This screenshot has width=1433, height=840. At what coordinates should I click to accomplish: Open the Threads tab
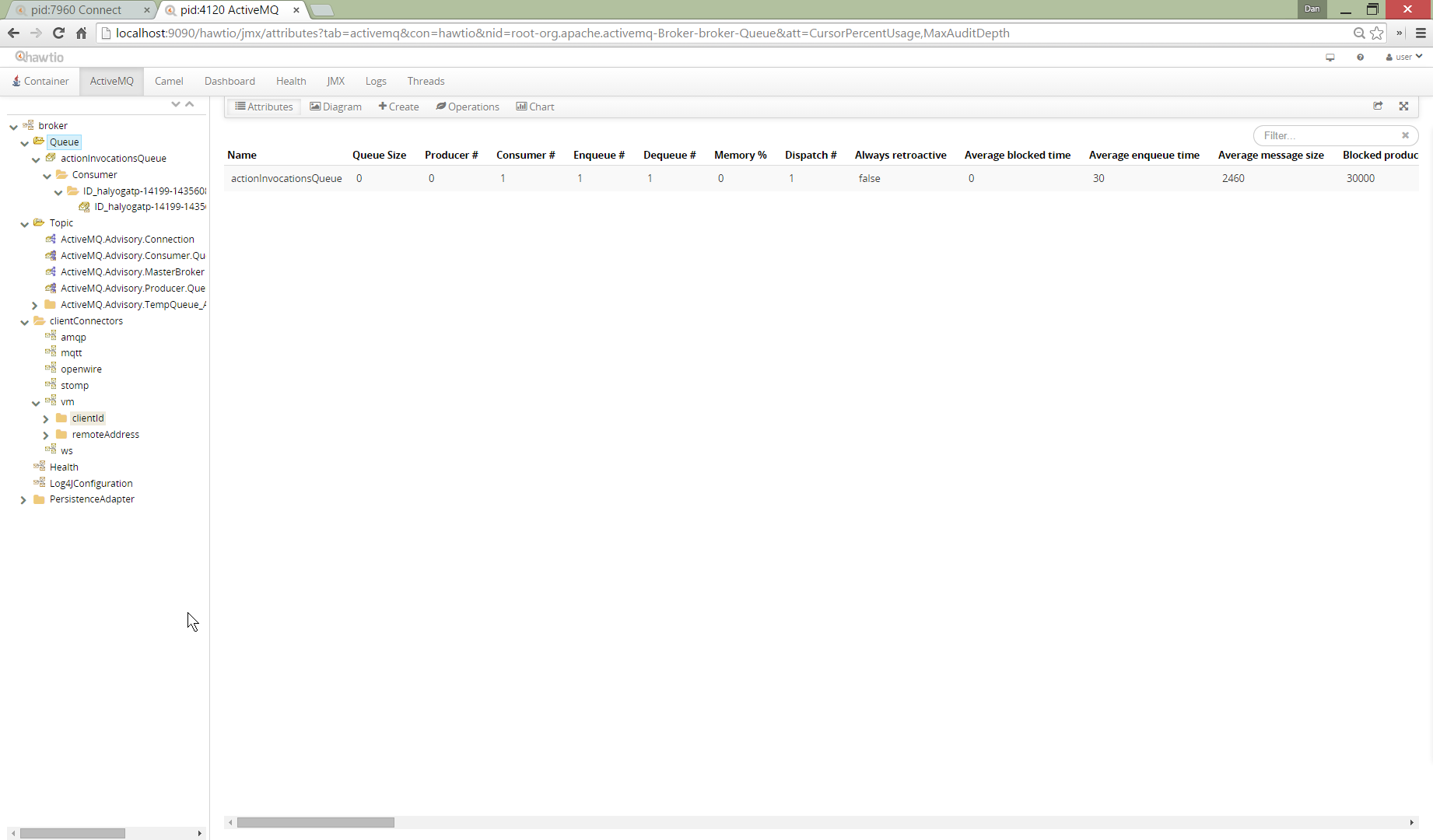[426, 81]
